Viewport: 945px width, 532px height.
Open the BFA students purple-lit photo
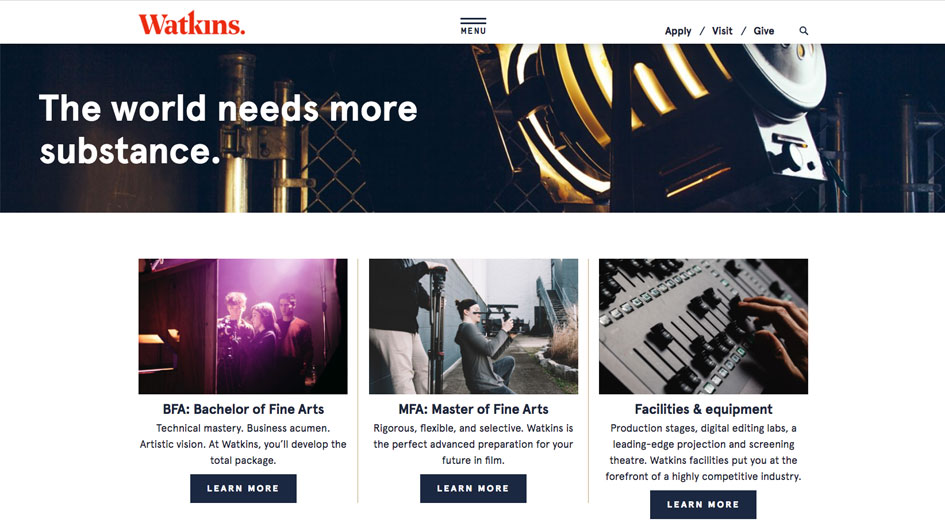coord(243,327)
